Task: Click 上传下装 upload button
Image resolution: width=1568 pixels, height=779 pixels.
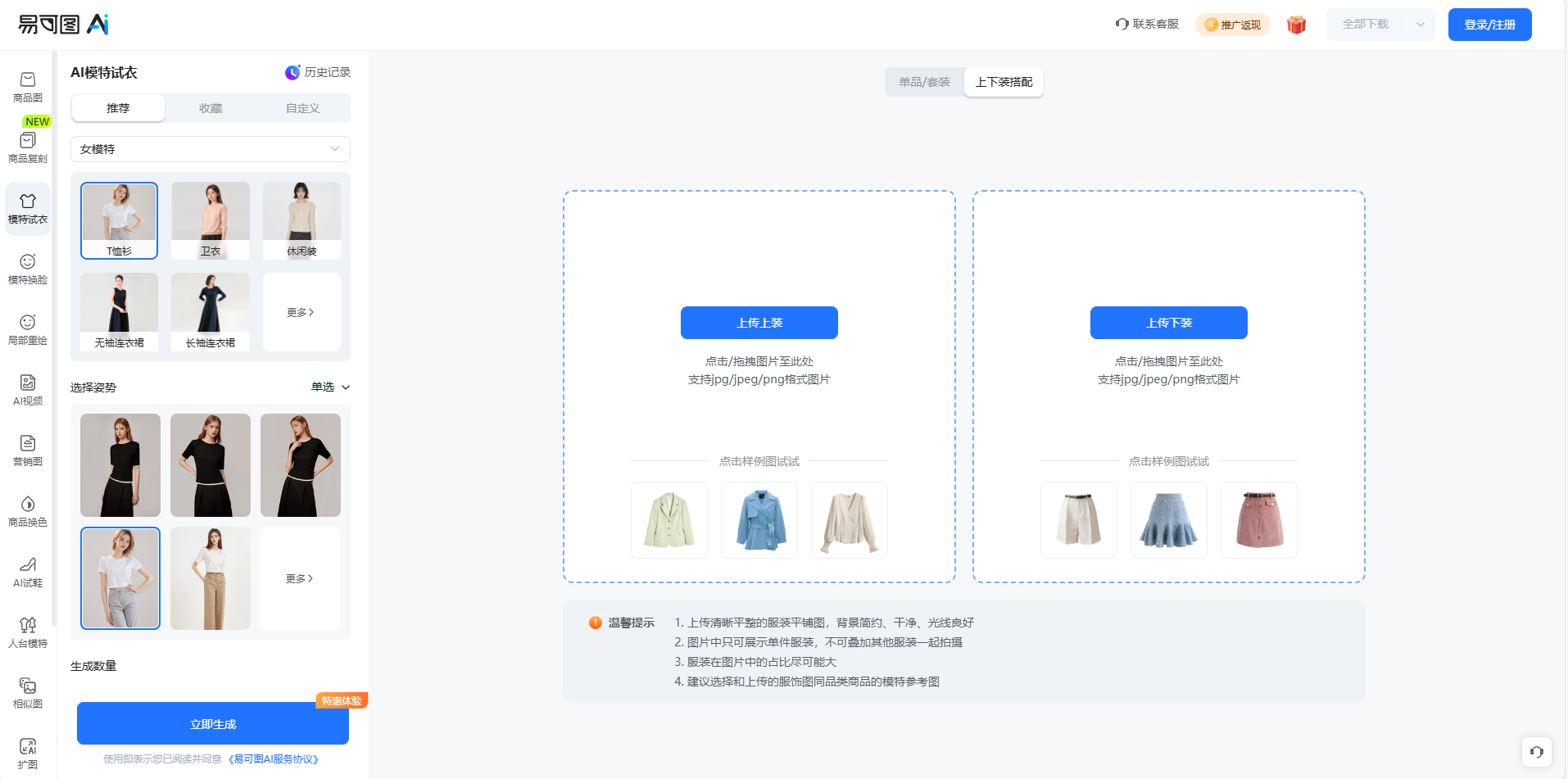Action: 1169,323
